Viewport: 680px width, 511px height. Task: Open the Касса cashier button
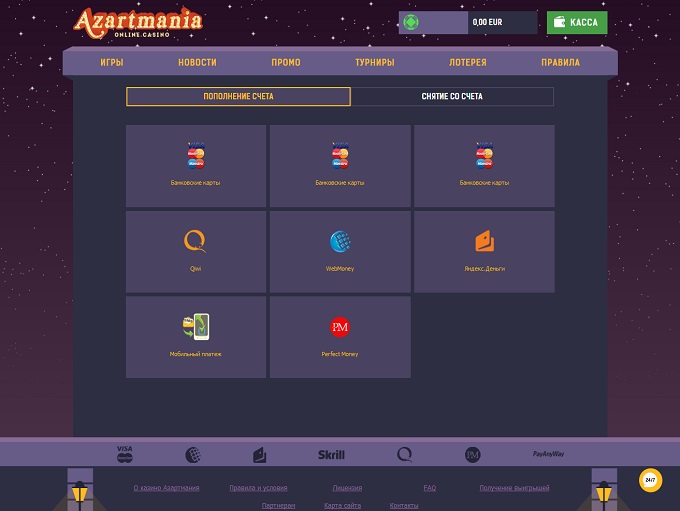577,23
